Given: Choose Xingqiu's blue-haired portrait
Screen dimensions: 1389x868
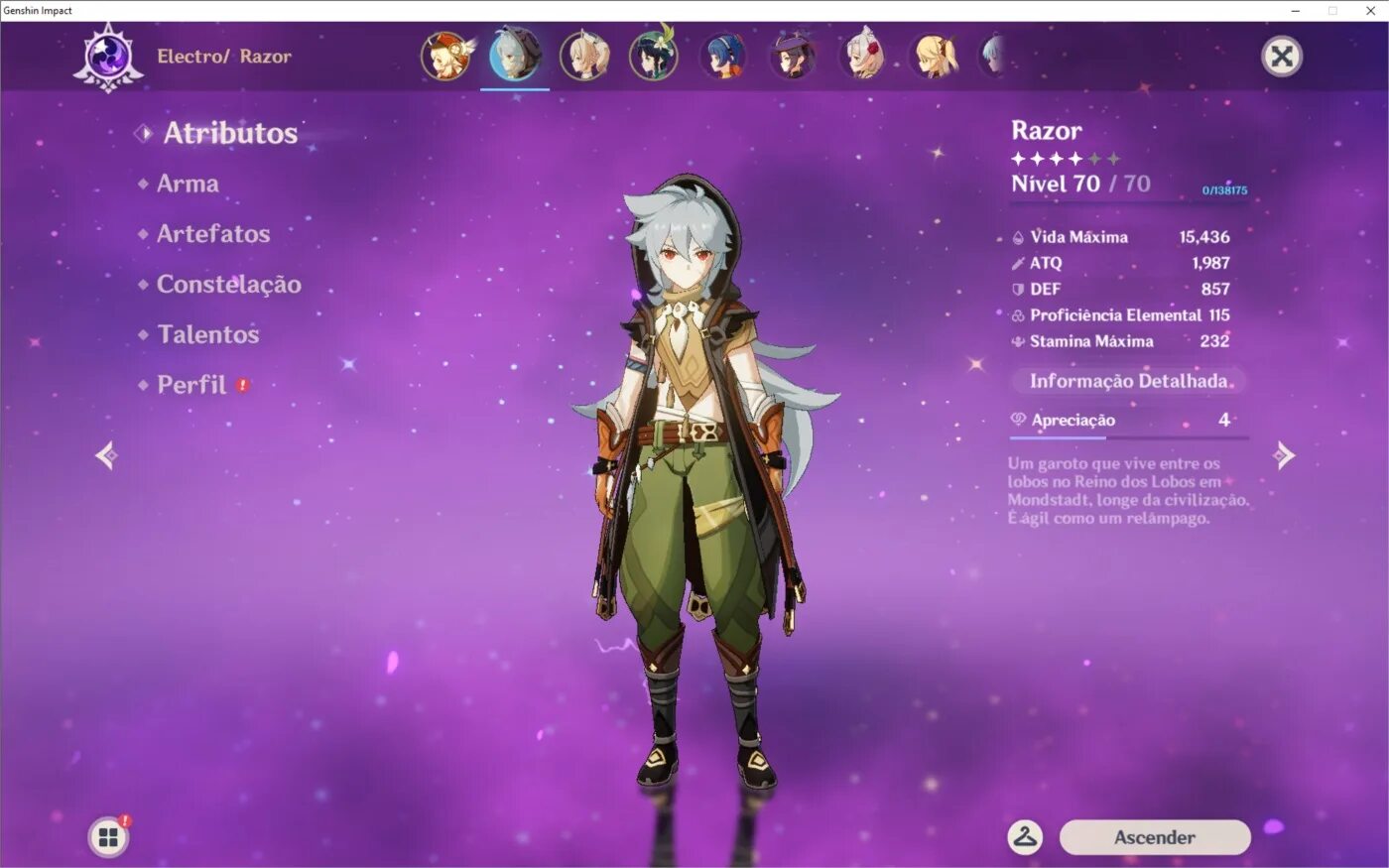Looking at the screenshot, I should coord(723,56).
